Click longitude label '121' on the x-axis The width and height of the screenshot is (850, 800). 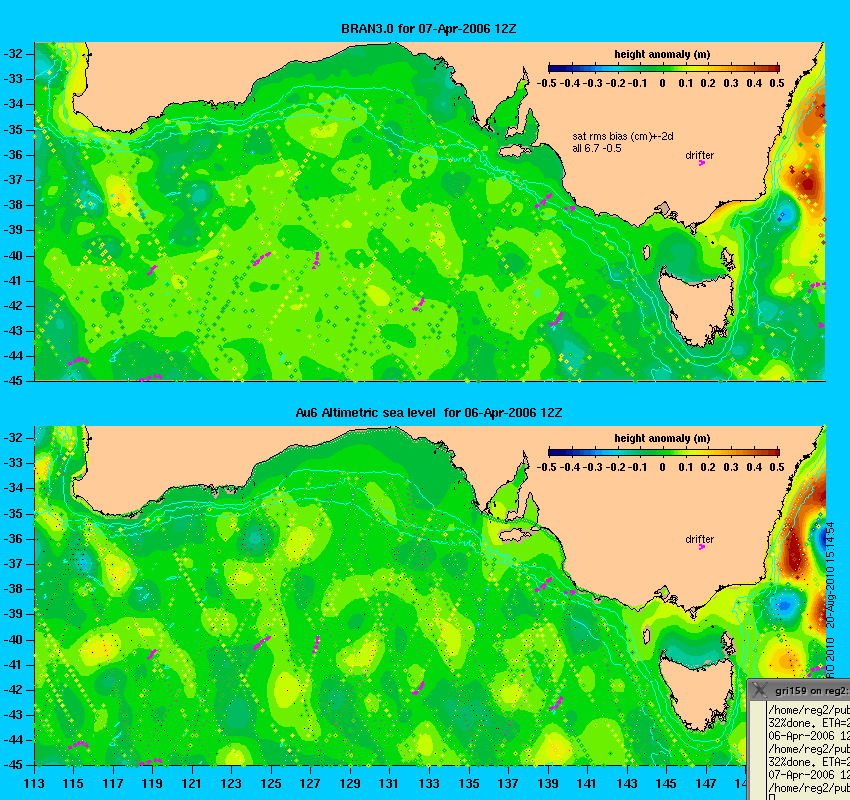click(191, 783)
